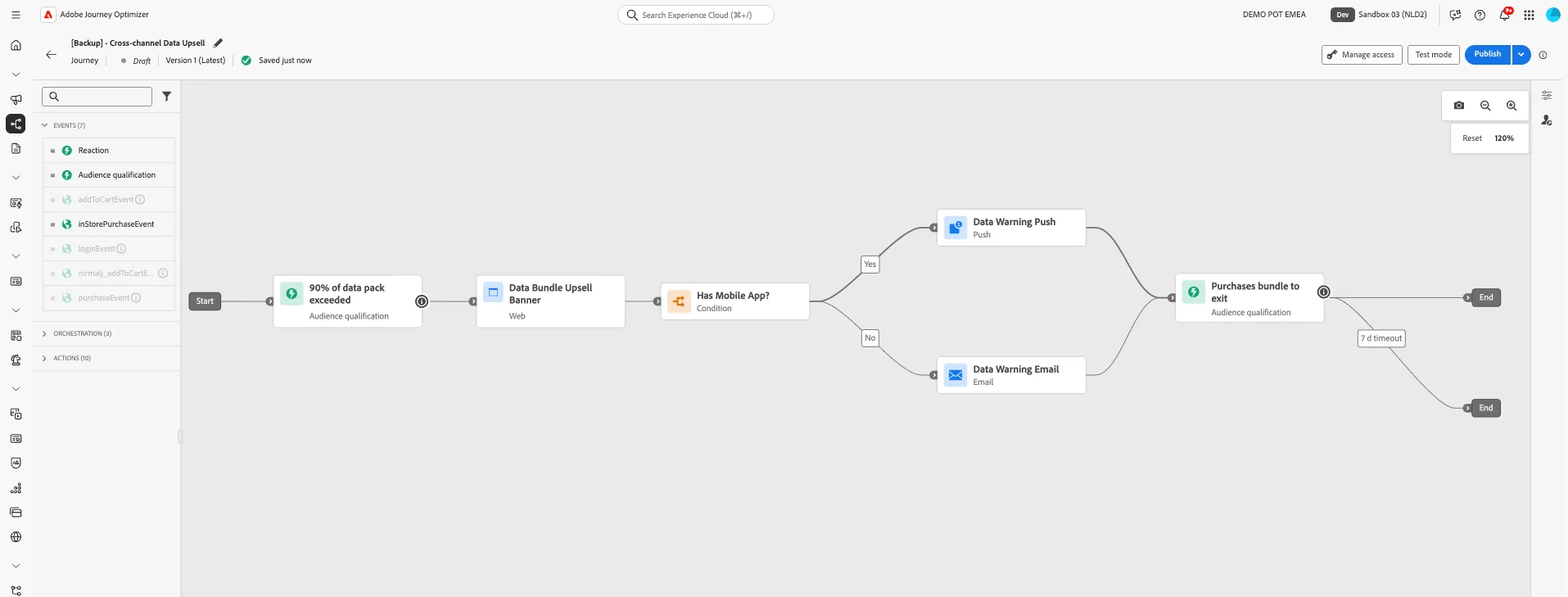This screenshot has height=597, width=1568.
Task: Enable Test mode
Action: pyautogui.click(x=1434, y=55)
